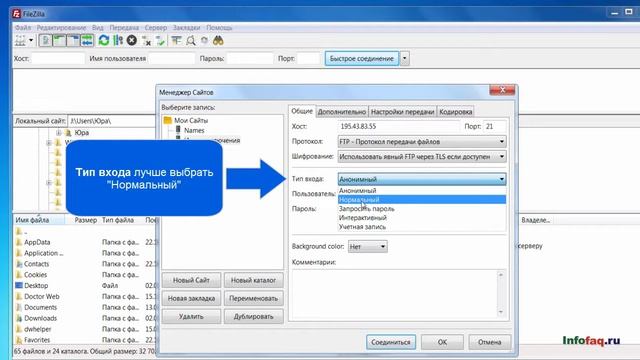This screenshot has height=360, width=640.
Task: Open the Site Manager toolbar icon
Action: point(20,40)
